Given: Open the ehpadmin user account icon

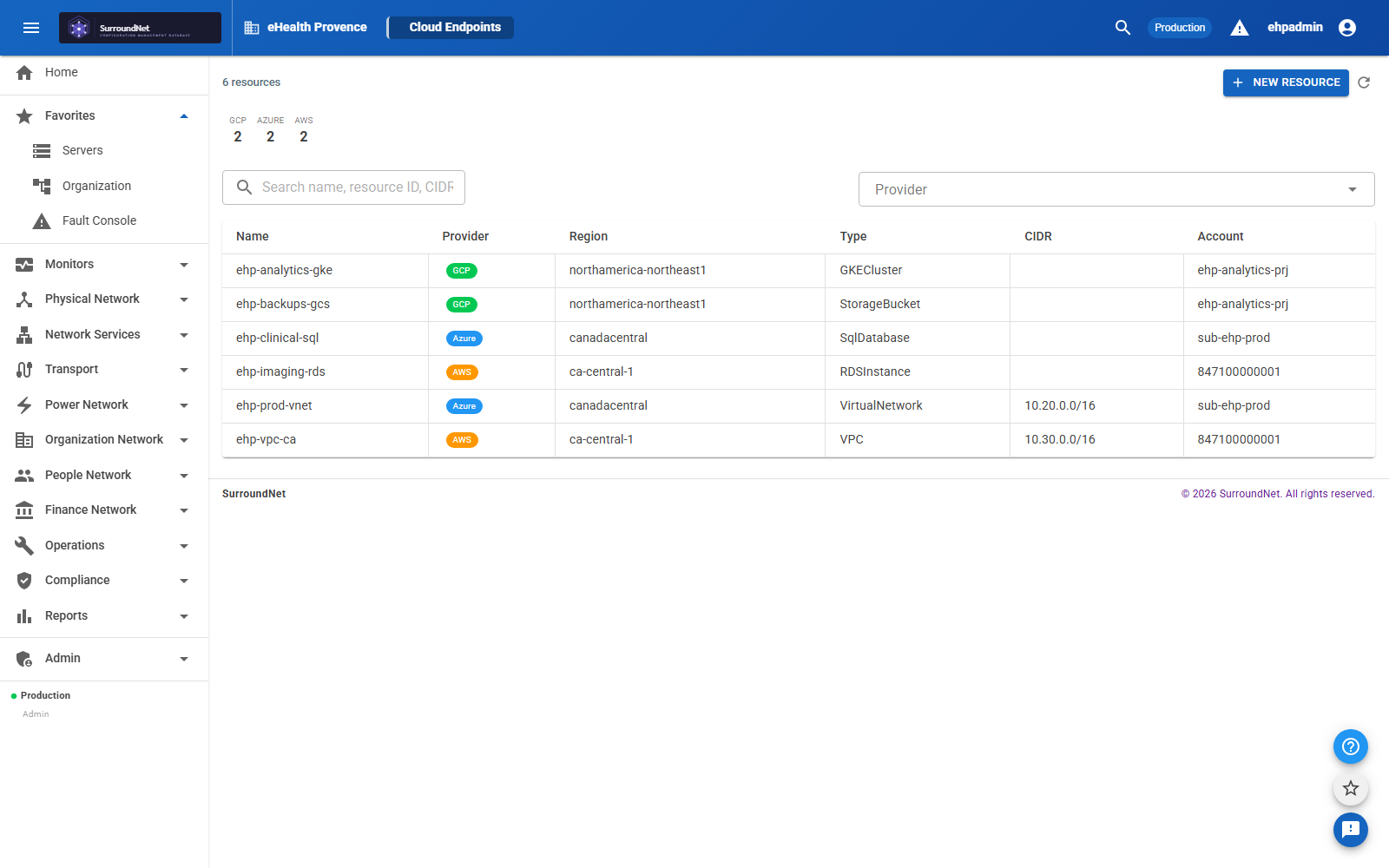Looking at the screenshot, I should point(1347,28).
